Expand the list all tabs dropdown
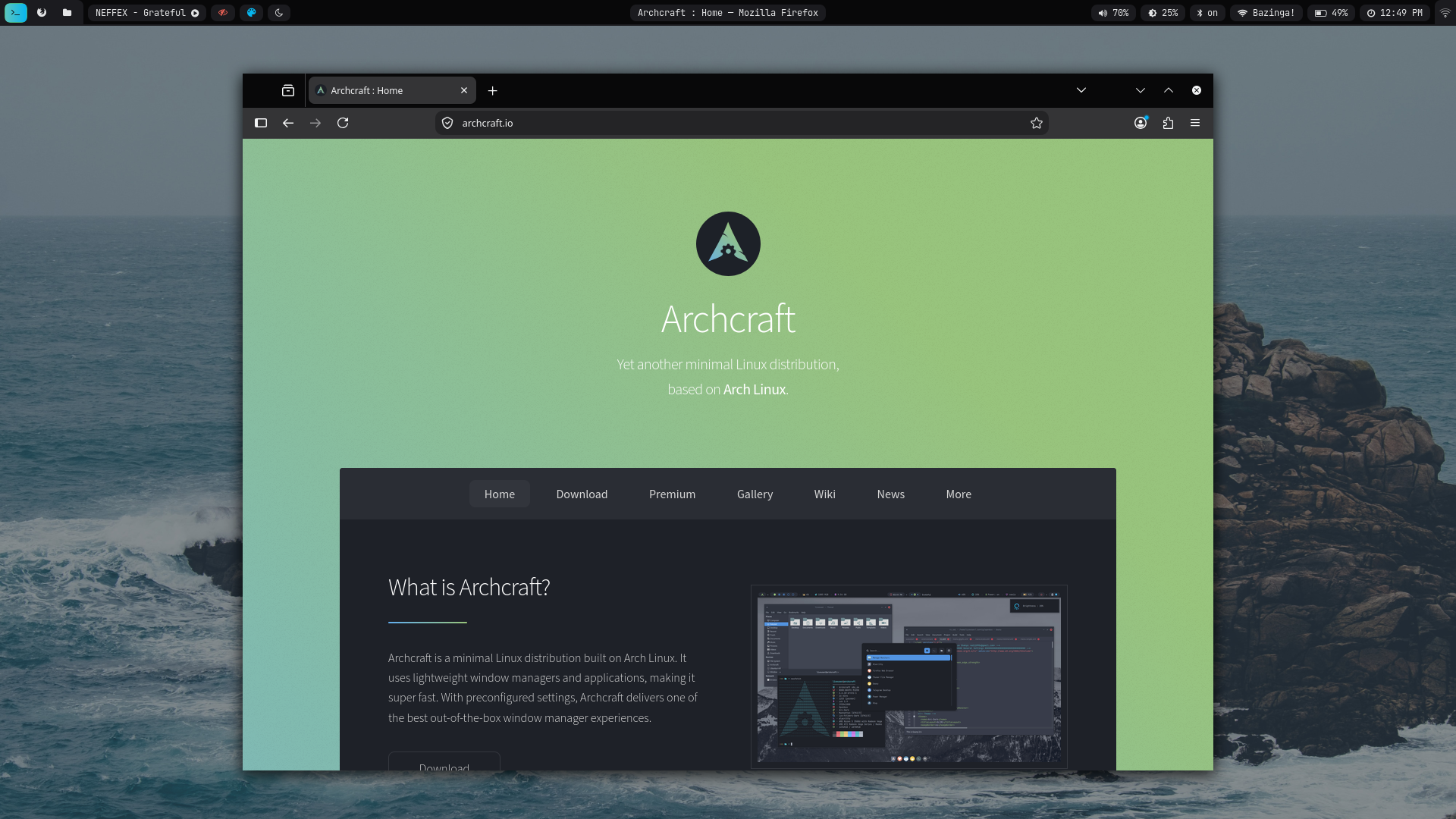Viewport: 1456px width, 819px height. coord(1081,90)
